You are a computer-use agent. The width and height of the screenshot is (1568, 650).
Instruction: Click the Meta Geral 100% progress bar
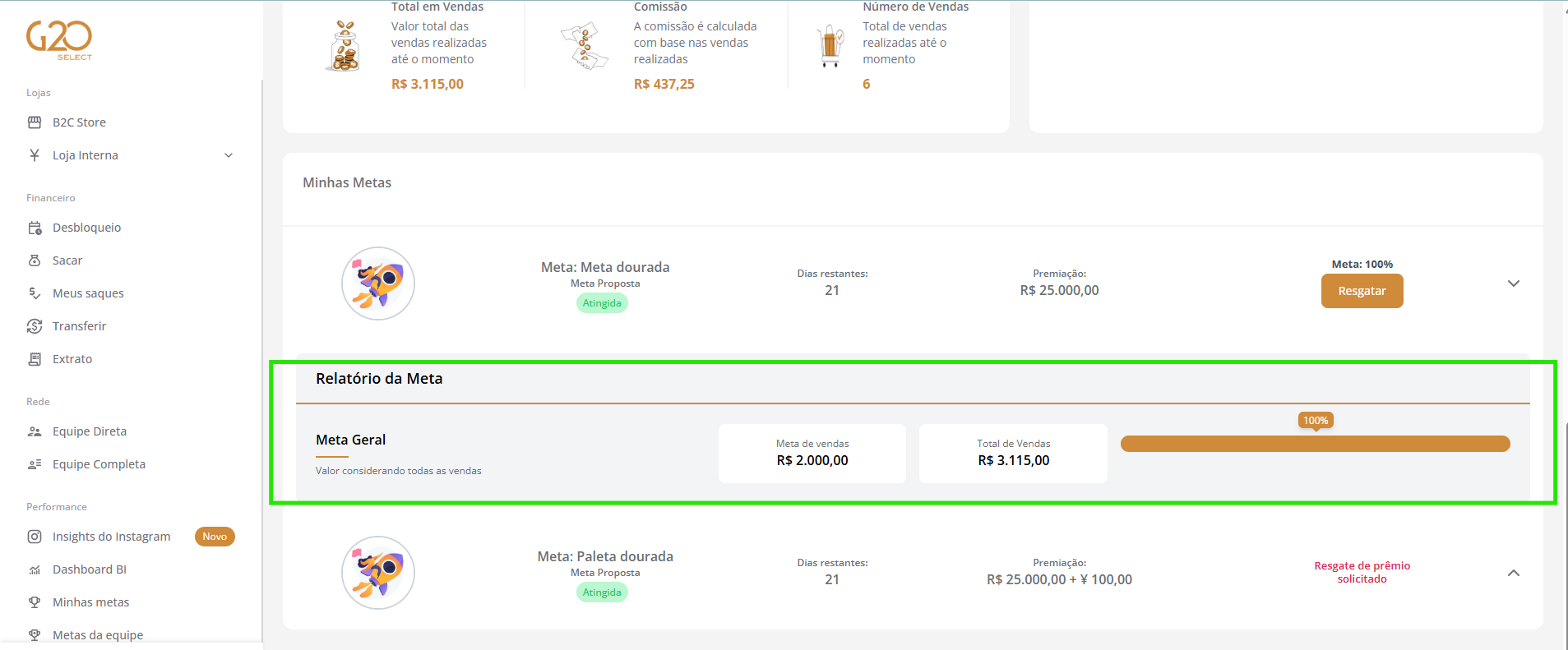click(x=1315, y=444)
